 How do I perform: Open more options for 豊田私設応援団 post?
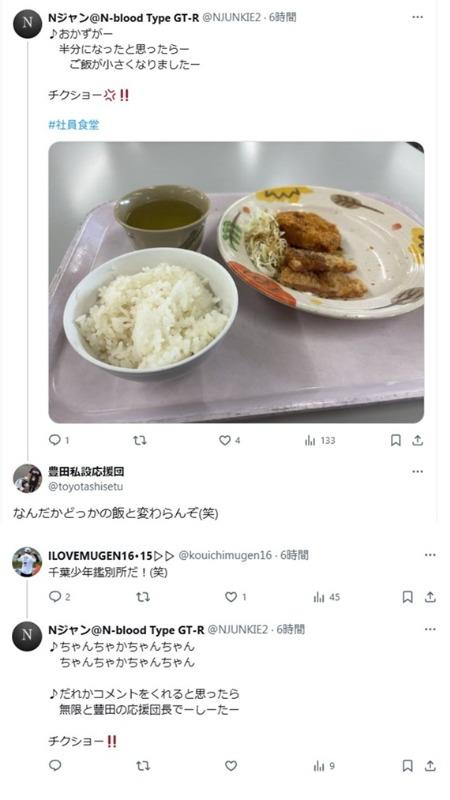coord(417,471)
